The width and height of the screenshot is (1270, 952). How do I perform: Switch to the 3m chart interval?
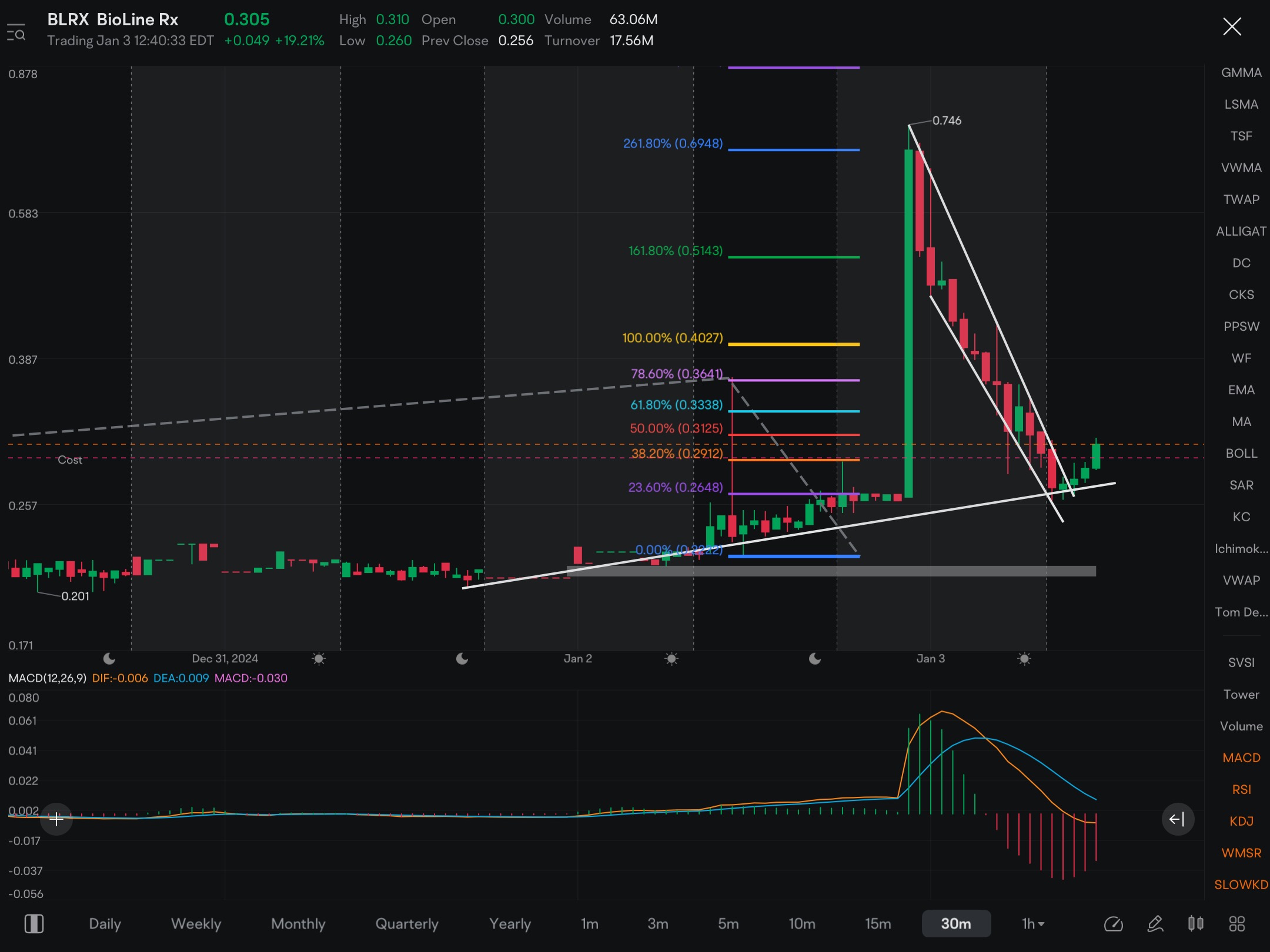click(658, 924)
